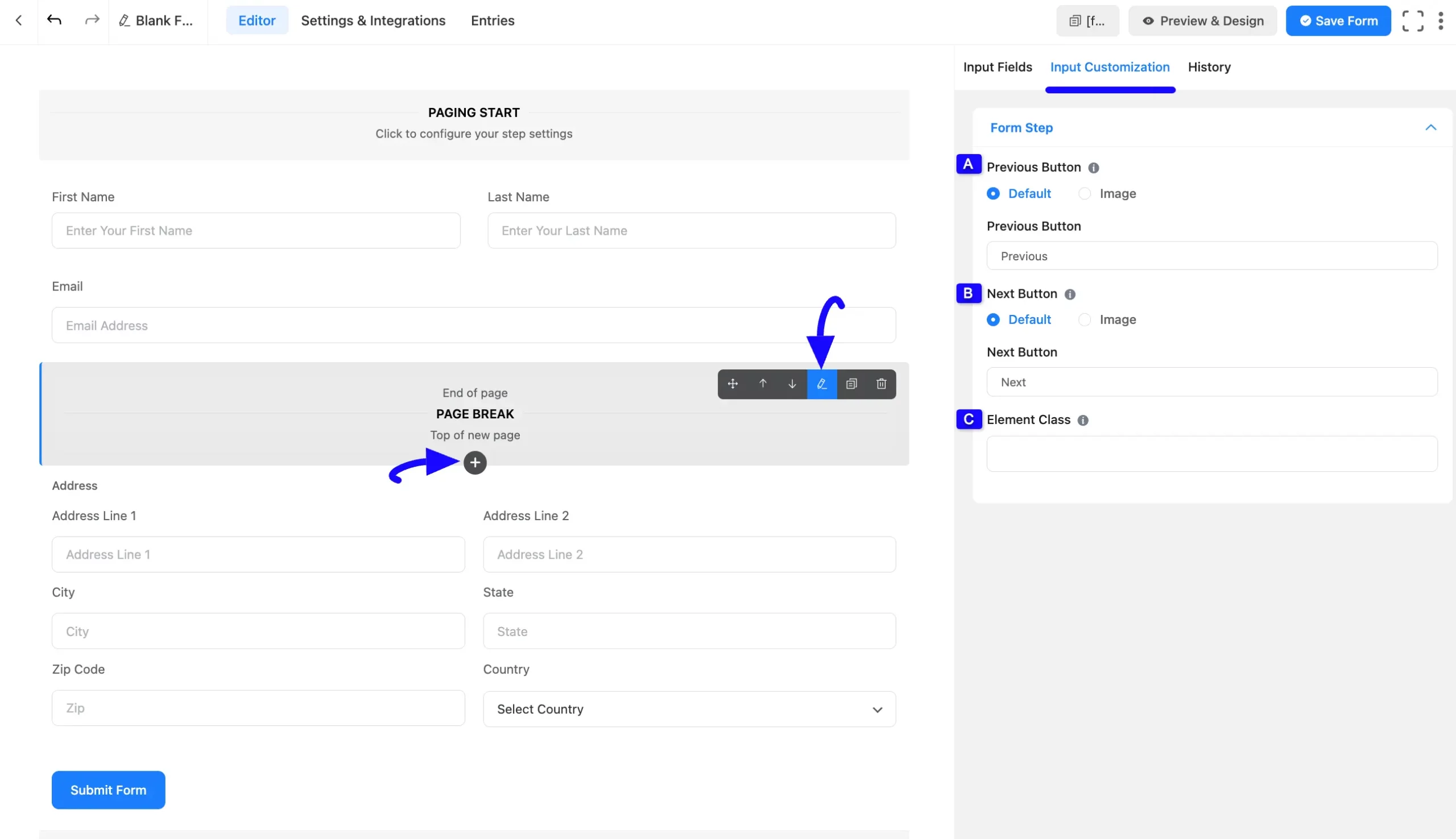Switch to the Input Fields tab
The image size is (1456, 839).
tap(997, 67)
